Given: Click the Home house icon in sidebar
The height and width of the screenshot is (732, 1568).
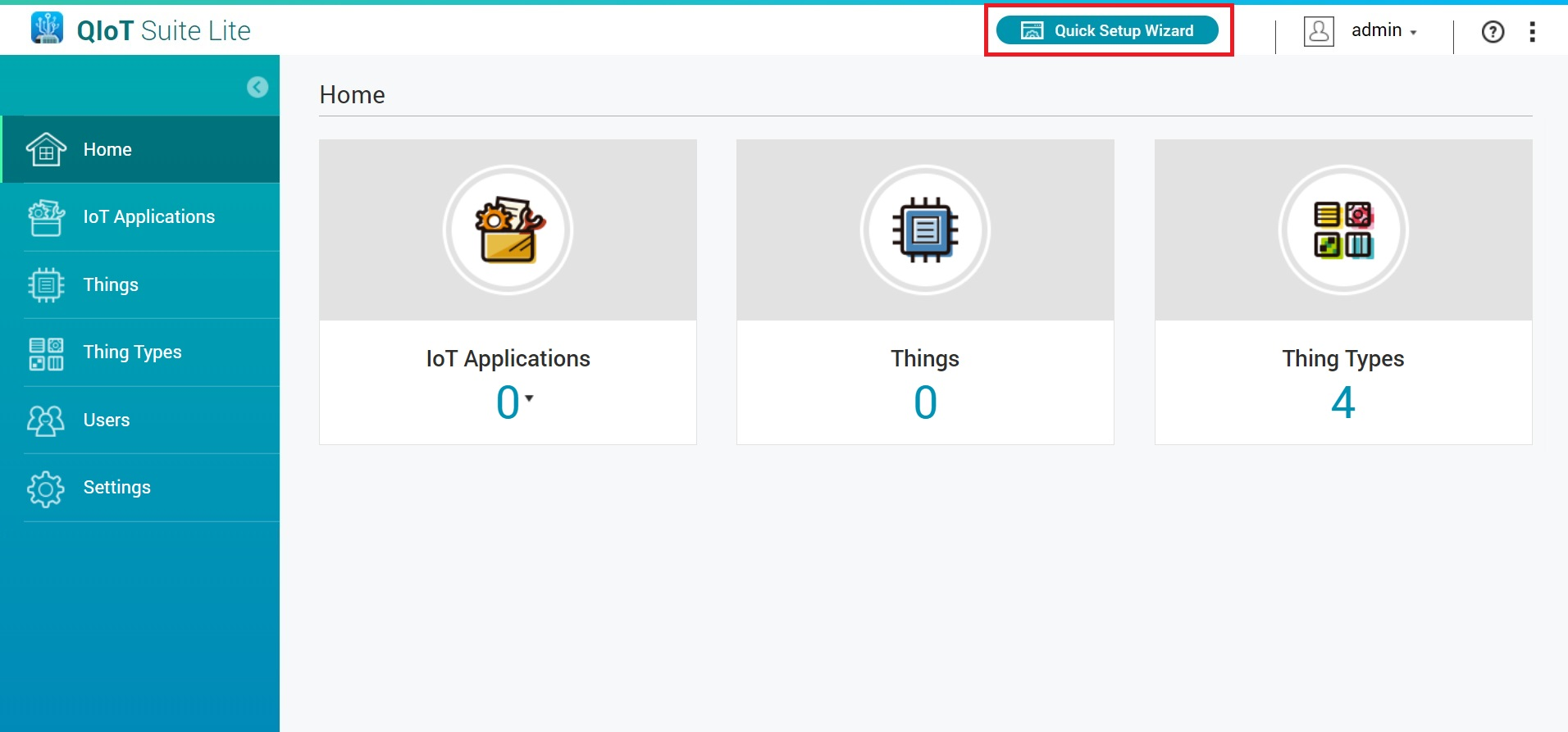Looking at the screenshot, I should pos(46,150).
